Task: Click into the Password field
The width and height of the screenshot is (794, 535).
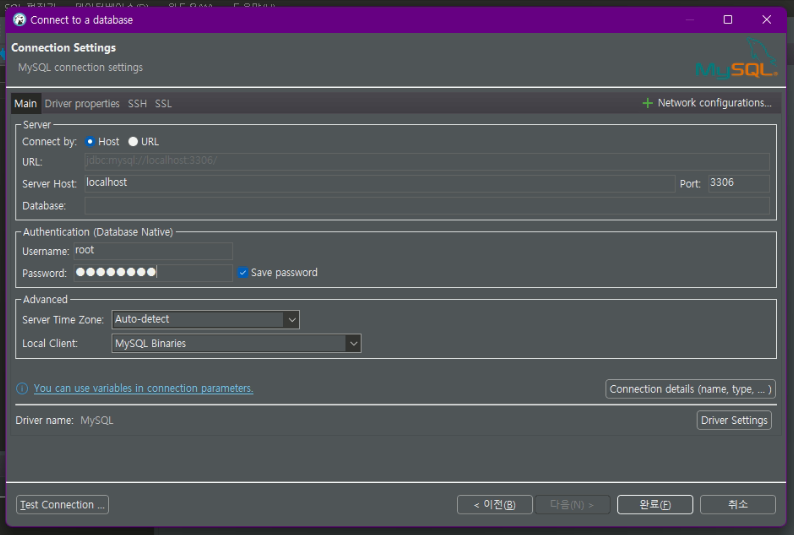Action: tap(153, 272)
